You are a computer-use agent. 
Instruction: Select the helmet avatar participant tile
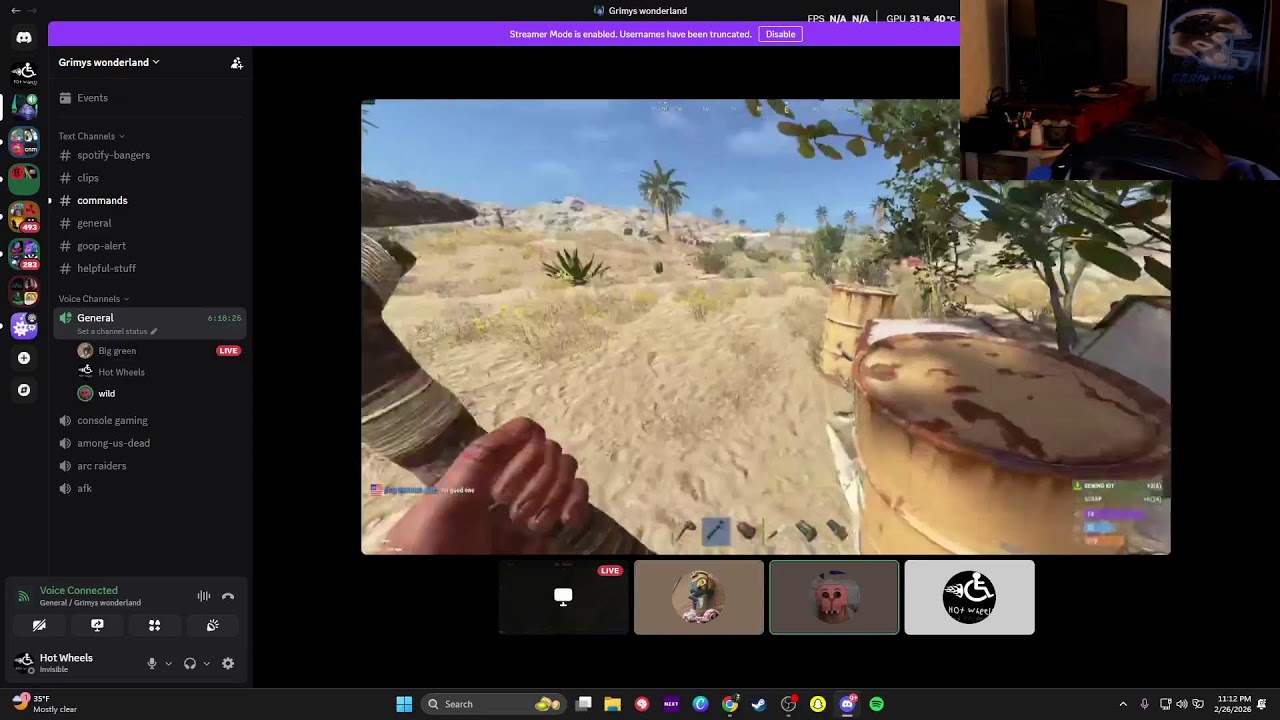pos(699,597)
